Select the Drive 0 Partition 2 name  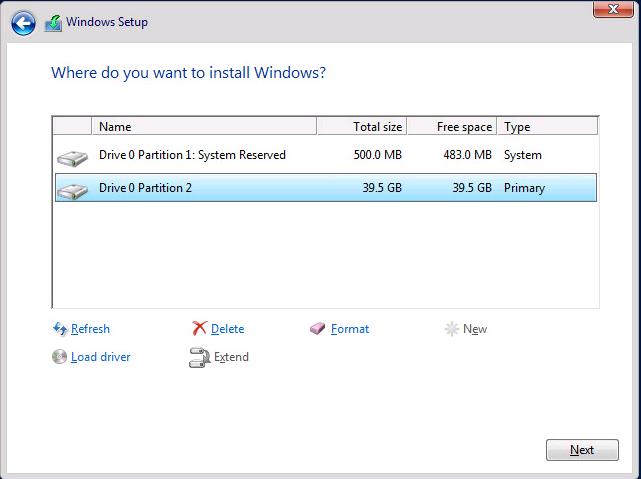coord(145,188)
